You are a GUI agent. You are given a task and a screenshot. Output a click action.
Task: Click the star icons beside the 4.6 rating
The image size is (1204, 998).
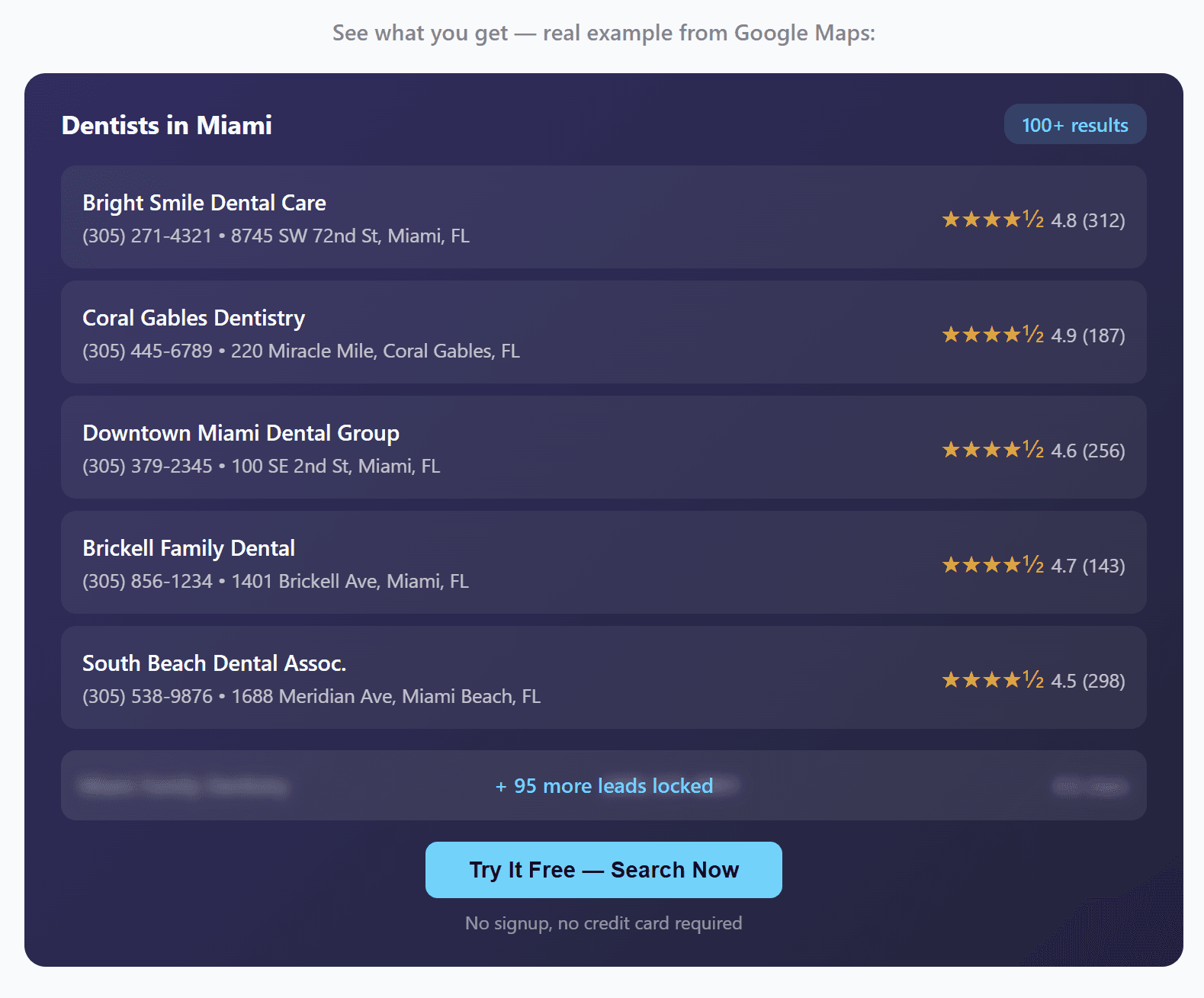(992, 450)
